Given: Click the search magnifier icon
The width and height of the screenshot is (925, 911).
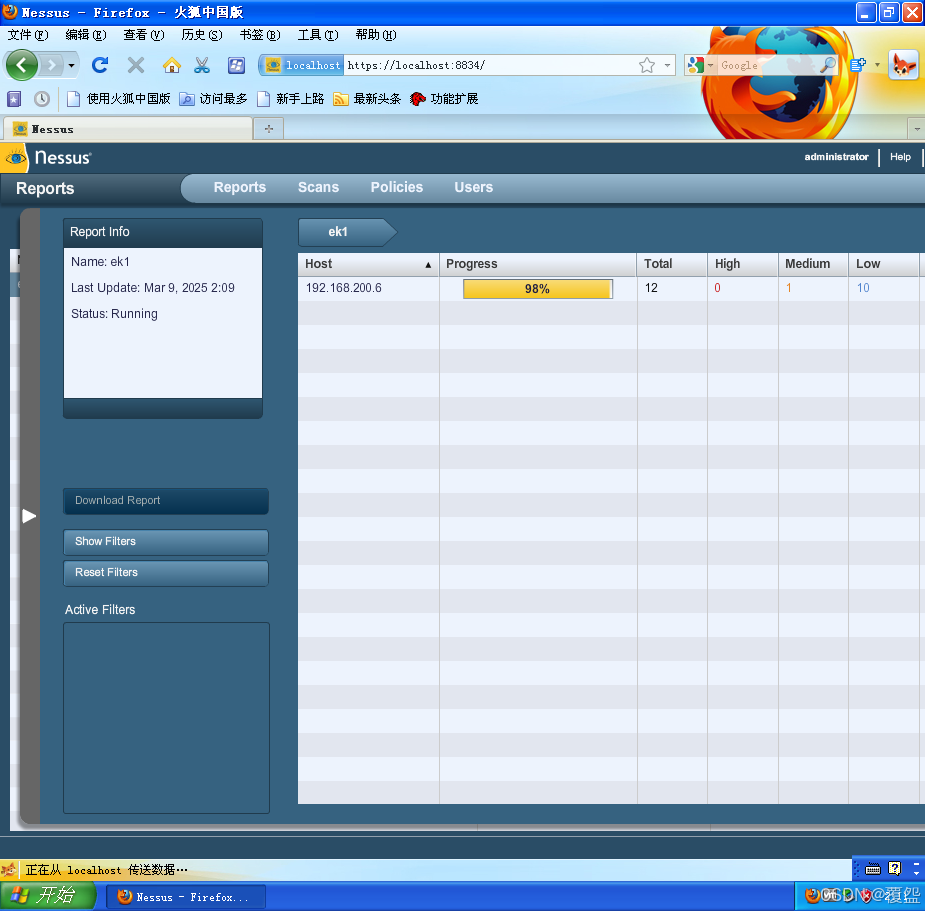Looking at the screenshot, I should 828,65.
